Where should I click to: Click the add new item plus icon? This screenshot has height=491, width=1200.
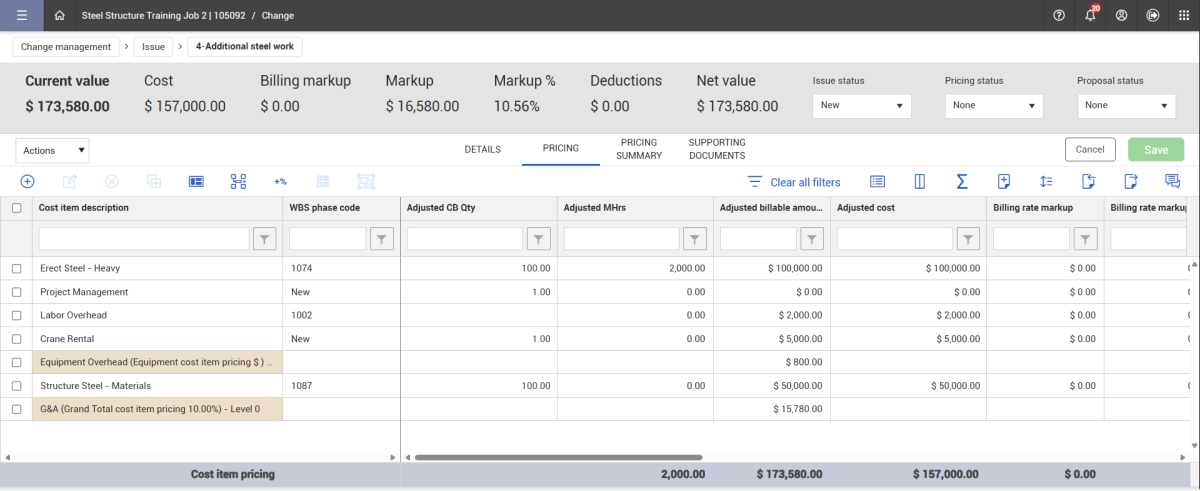click(x=28, y=181)
